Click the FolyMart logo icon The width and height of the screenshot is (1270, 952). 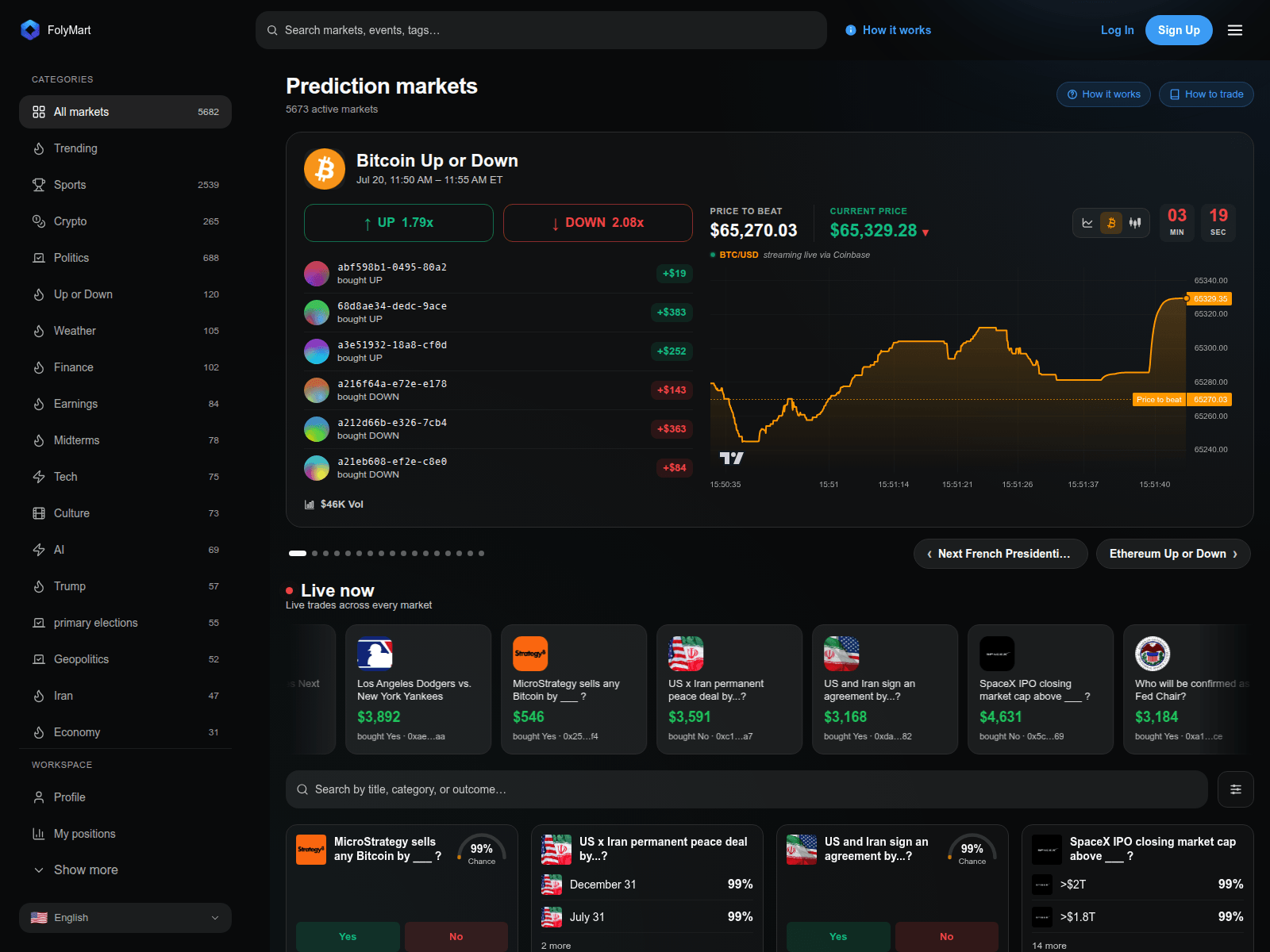pos(30,30)
